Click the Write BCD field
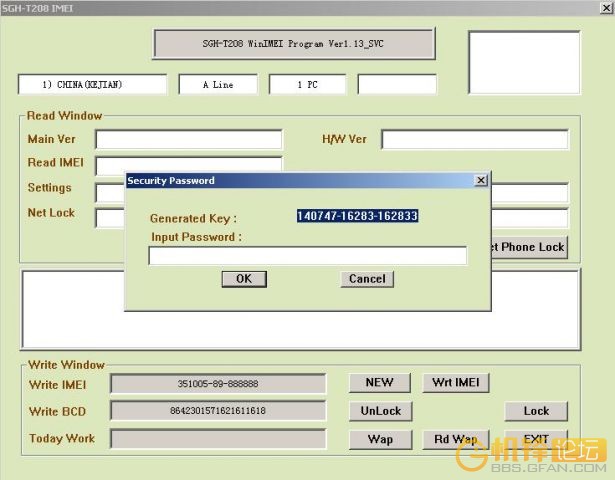 pyautogui.click(x=218, y=411)
